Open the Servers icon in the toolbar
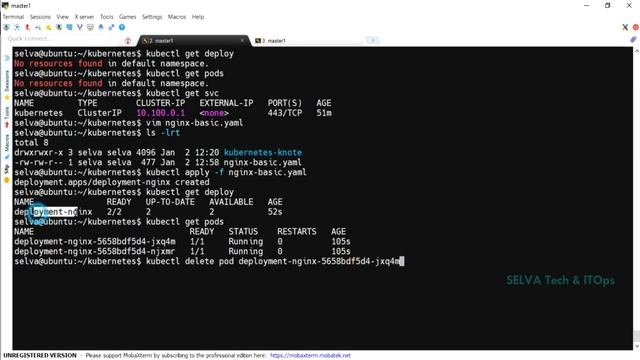This screenshot has height=360, width=640. [x=17, y=27]
